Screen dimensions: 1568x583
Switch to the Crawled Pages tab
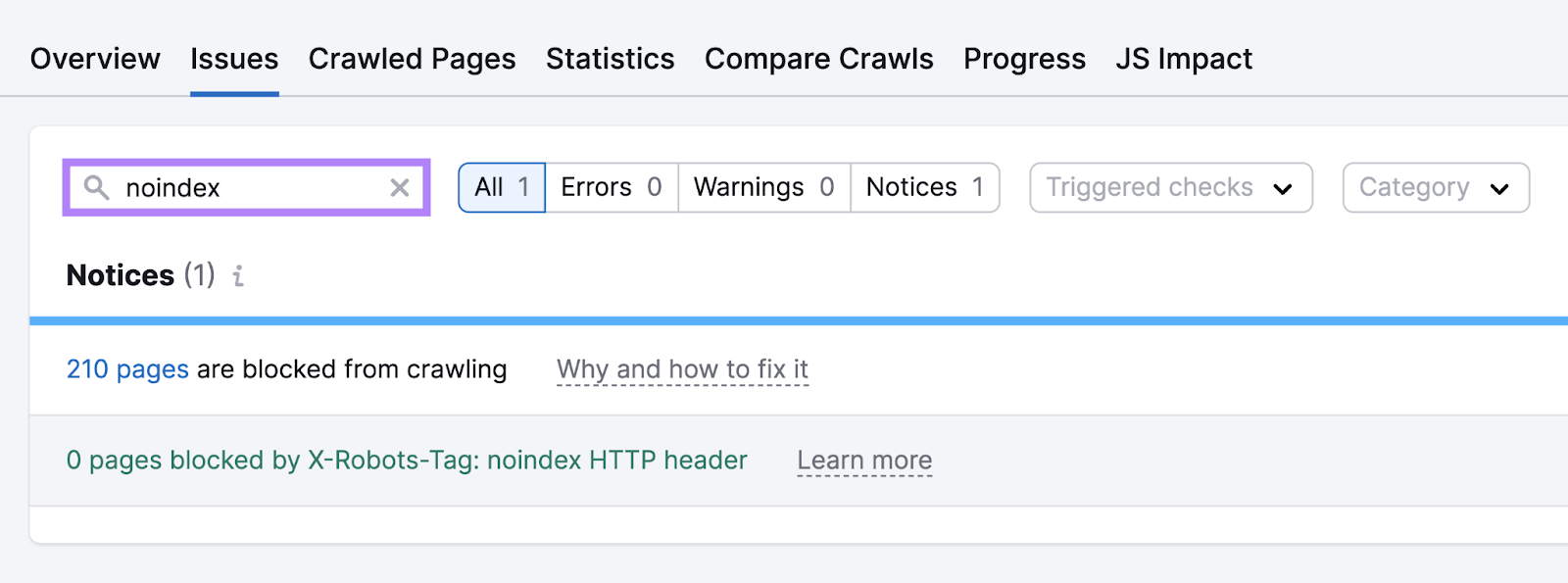[412, 59]
